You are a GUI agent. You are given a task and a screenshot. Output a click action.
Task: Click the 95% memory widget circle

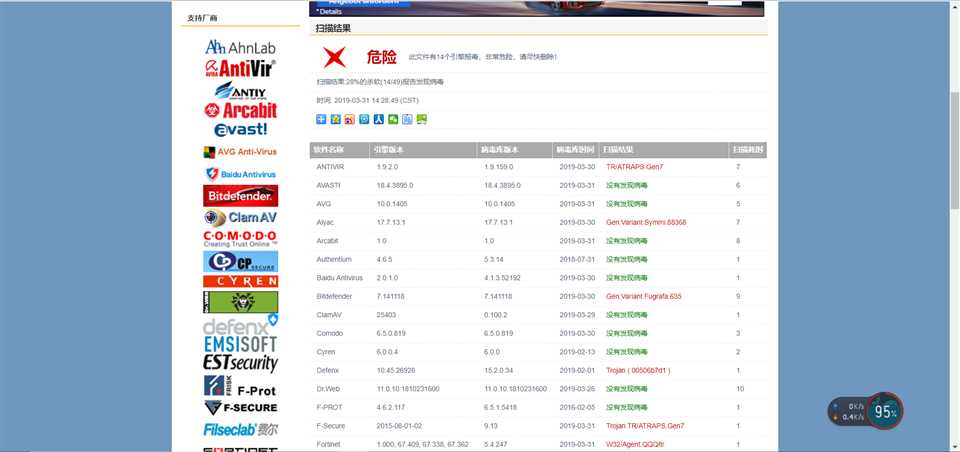885,412
